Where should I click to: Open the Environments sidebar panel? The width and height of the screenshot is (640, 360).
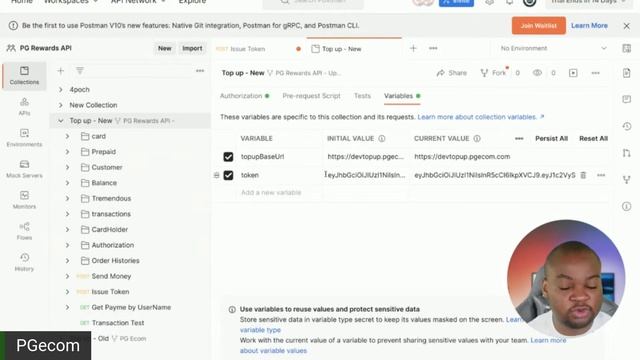24,138
